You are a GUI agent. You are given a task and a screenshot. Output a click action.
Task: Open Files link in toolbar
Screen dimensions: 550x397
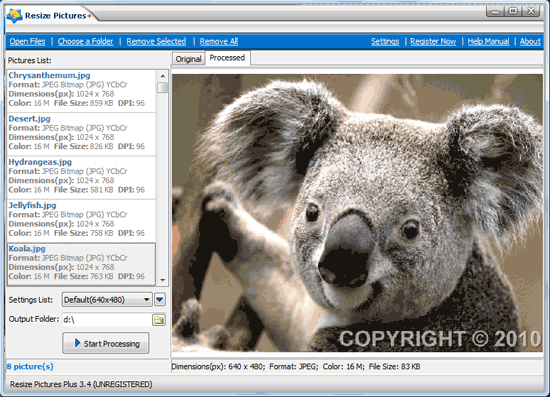point(27,41)
